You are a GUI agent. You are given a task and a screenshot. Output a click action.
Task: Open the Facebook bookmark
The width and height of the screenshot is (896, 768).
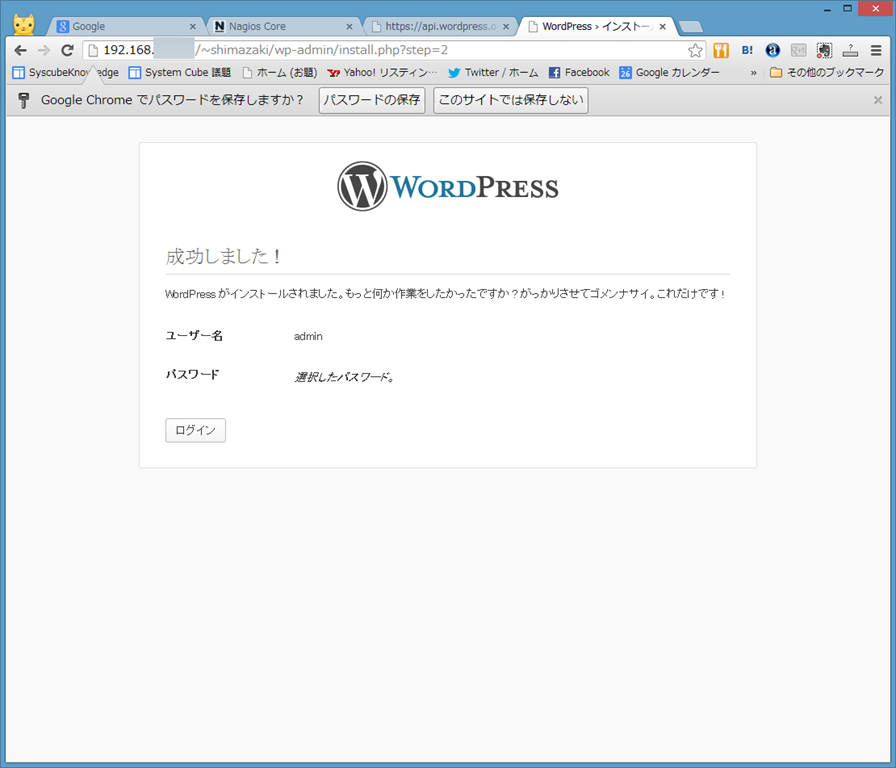coord(579,73)
